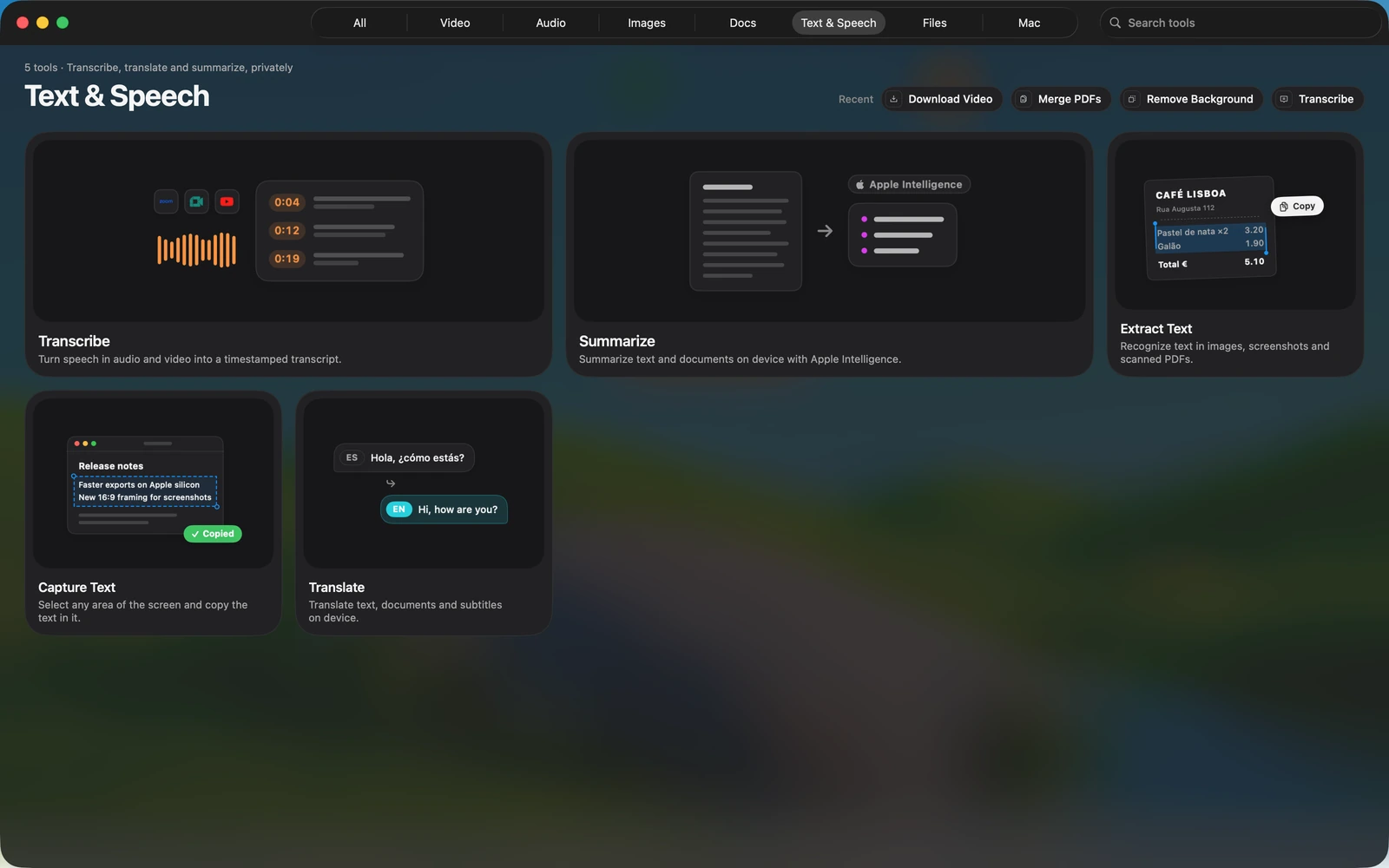
Task: Click the icon on Remove Background chip
Action: pos(1131,99)
